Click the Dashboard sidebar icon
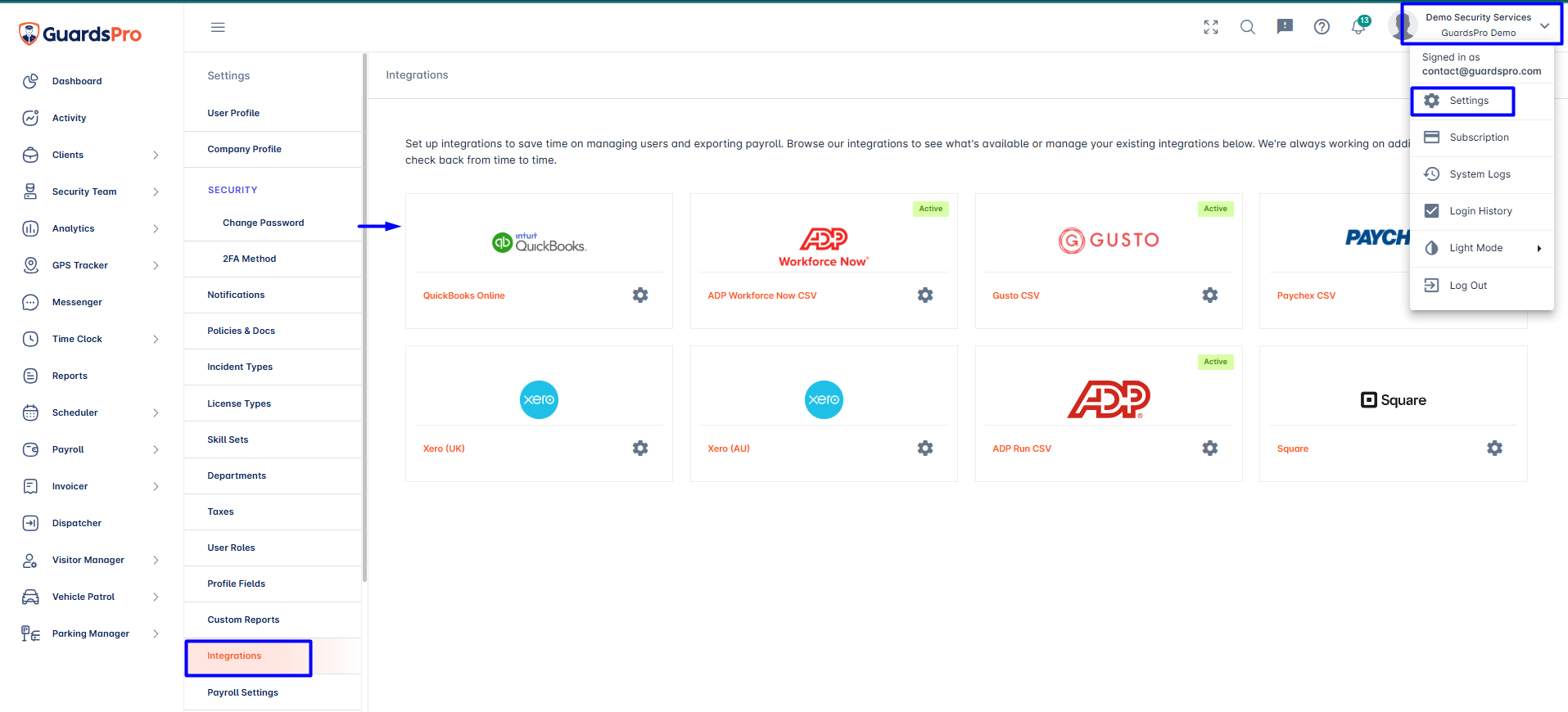This screenshot has width=1568, height=712. pos(30,81)
